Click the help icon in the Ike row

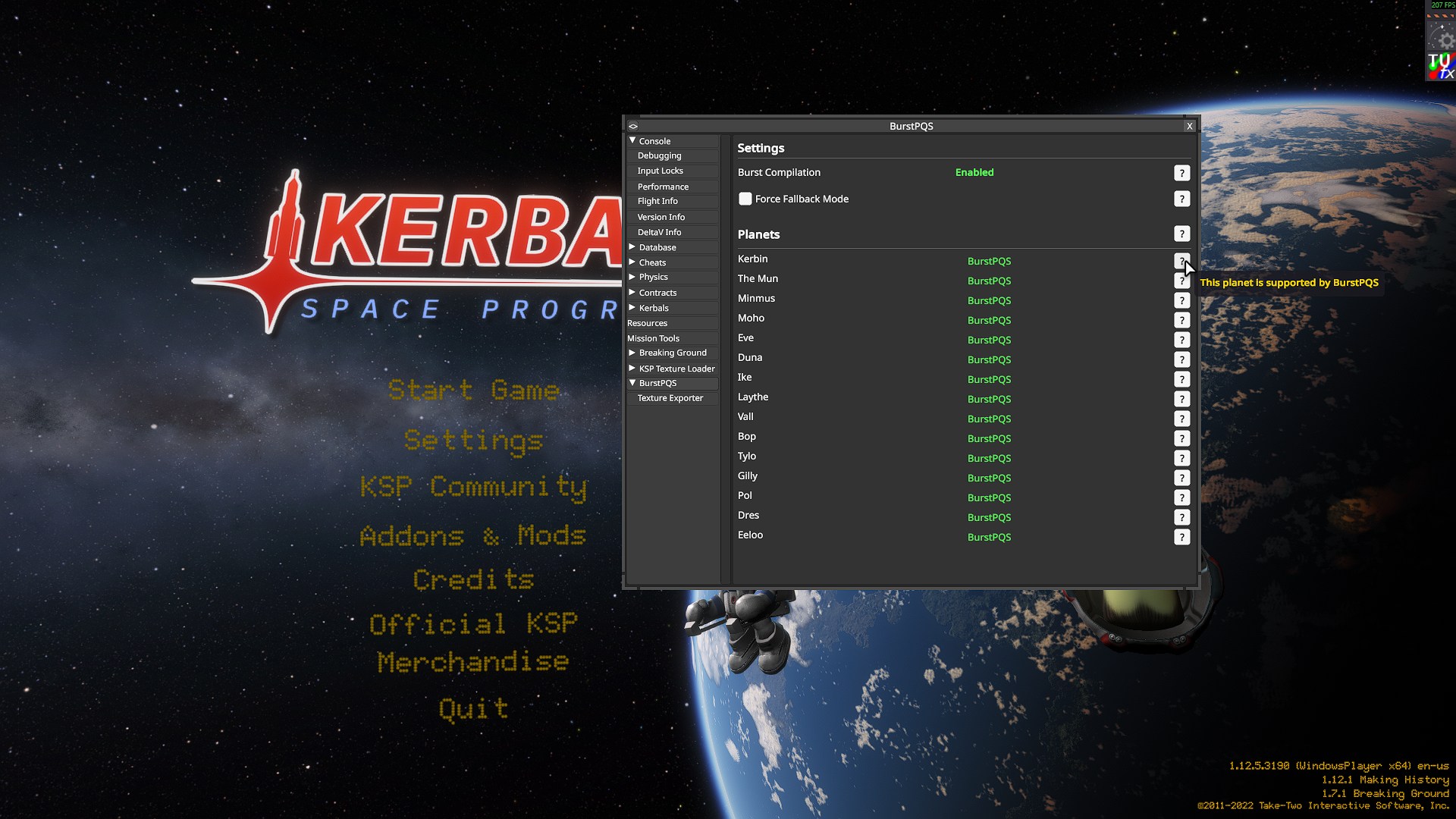1181,379
